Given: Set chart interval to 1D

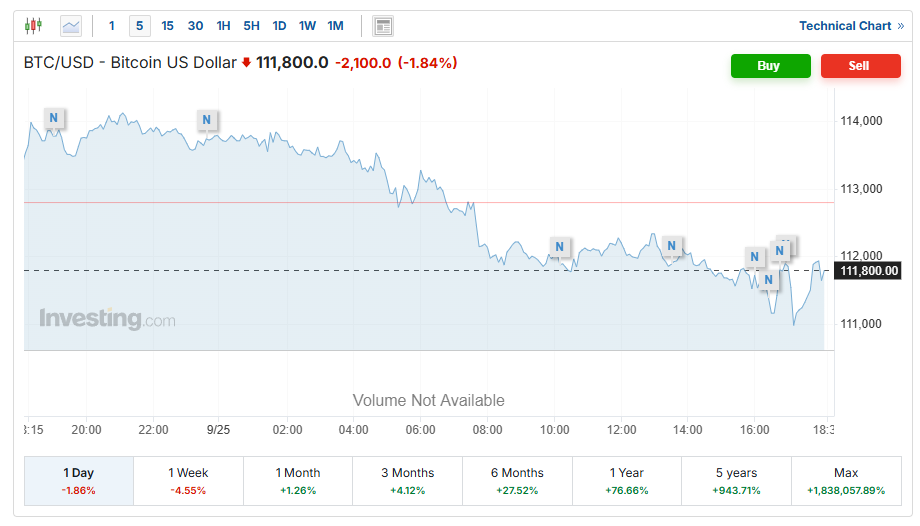Looking at the screenshot, I should (279, 26).
